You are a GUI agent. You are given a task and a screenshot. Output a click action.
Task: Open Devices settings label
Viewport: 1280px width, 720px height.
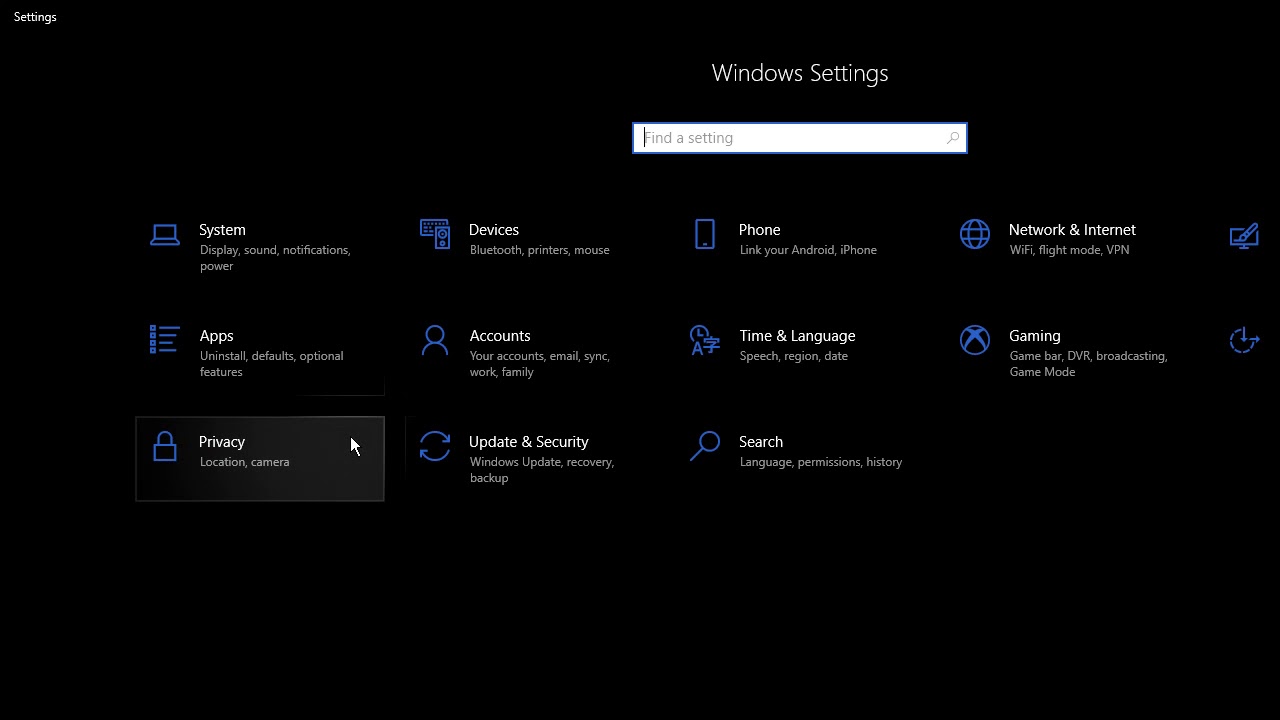point(494,230)
